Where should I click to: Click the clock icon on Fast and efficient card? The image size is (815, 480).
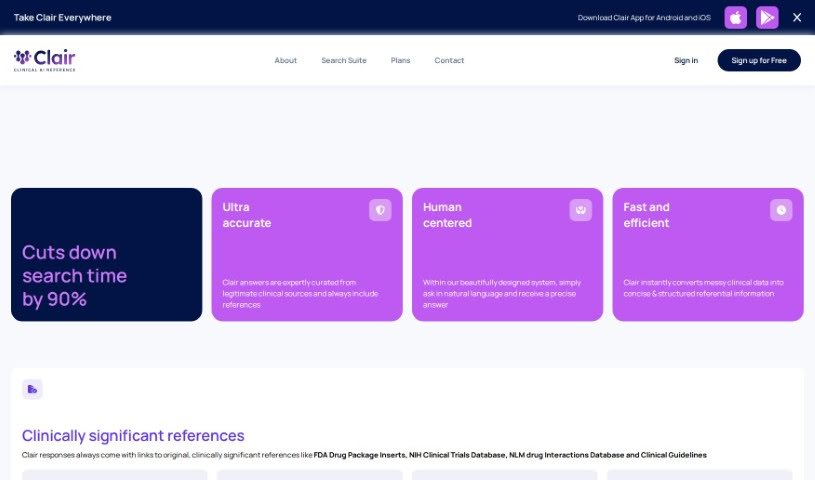click(x=781, y=210)
